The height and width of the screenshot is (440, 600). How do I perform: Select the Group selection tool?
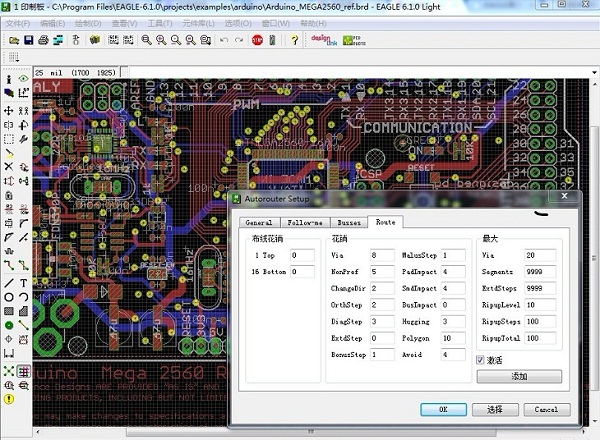coord(9,139)
